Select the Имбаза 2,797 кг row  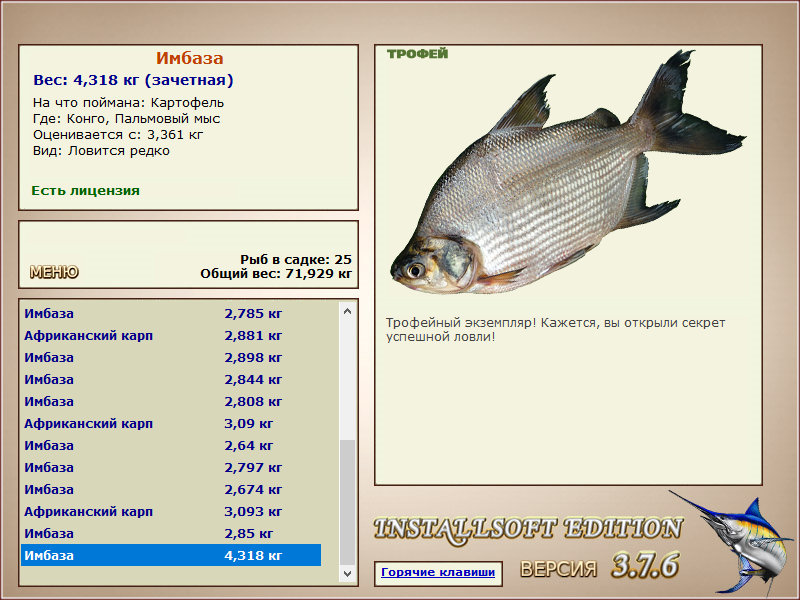pos(171,467)
